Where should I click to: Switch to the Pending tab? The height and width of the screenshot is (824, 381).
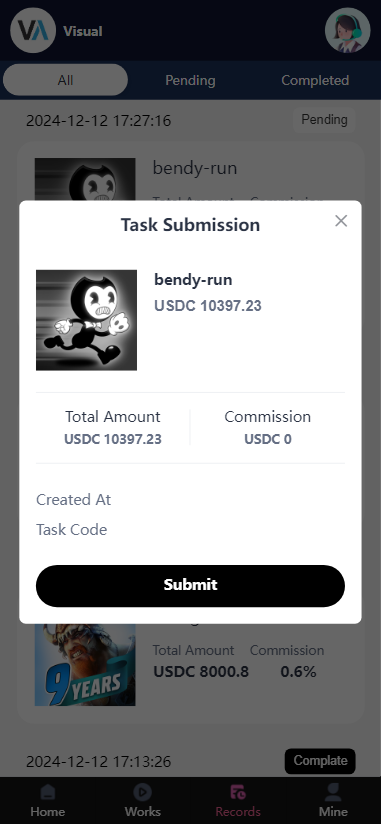point(190,80)
